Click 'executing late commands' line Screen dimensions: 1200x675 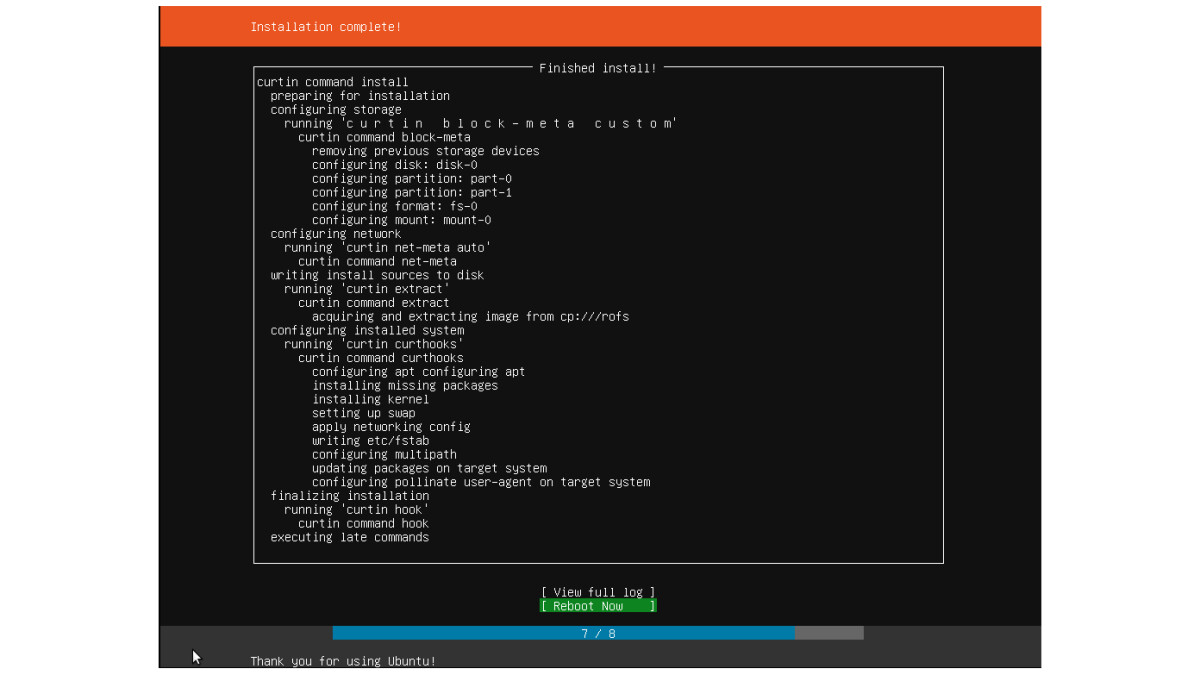[350, 538]
